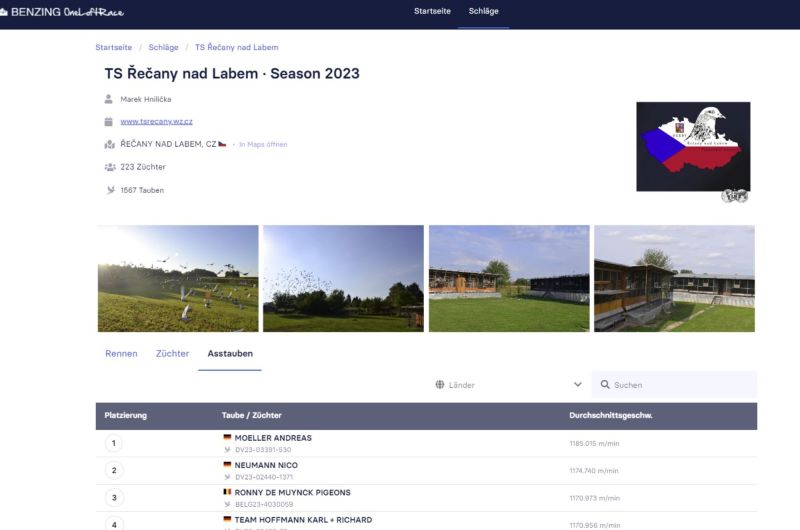Open Startseite in top navigation
This screenshot has width=800, height=530.
click(x=432, y=11)
